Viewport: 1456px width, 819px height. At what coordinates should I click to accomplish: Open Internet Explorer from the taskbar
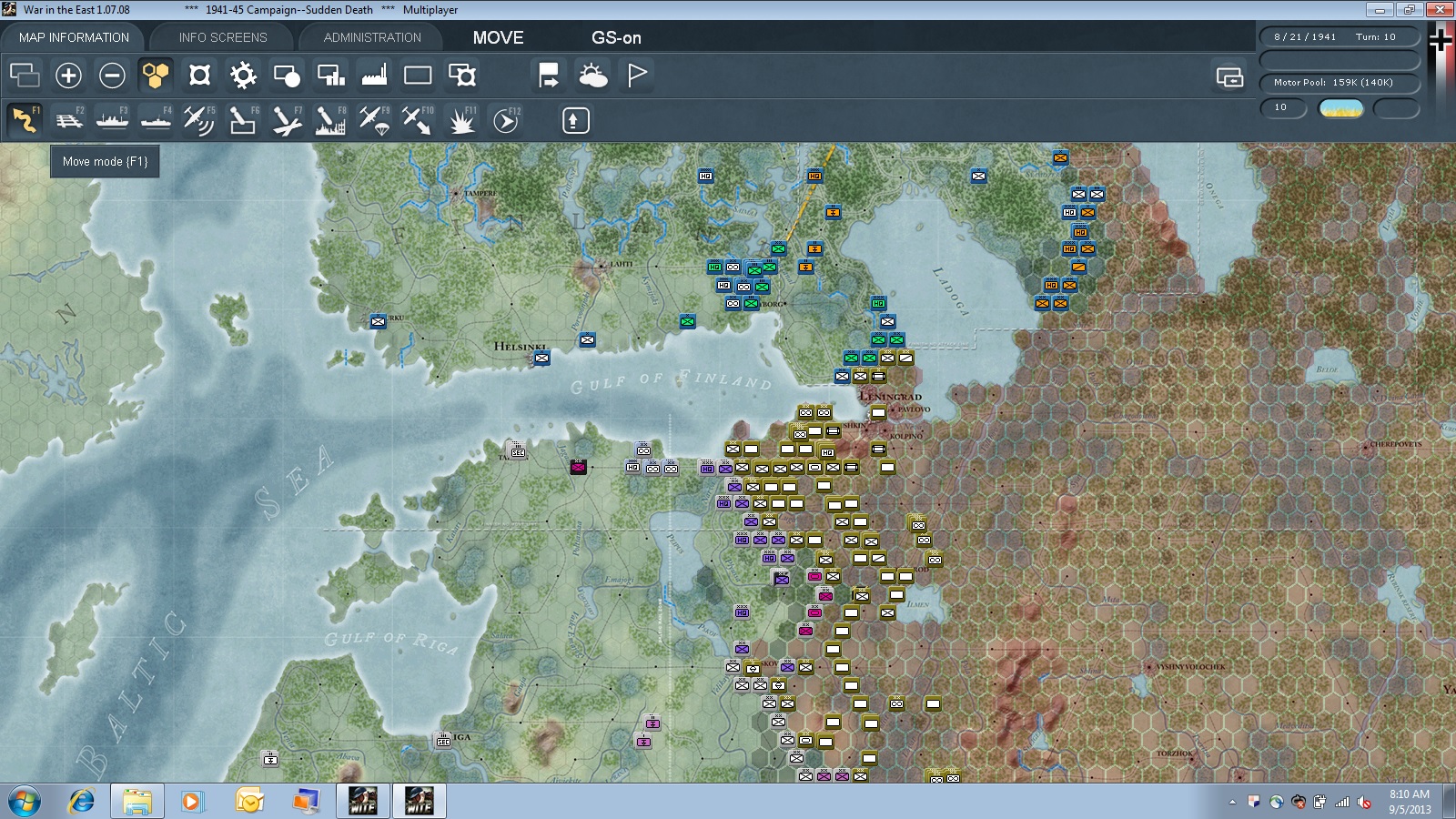pos(82,802)
